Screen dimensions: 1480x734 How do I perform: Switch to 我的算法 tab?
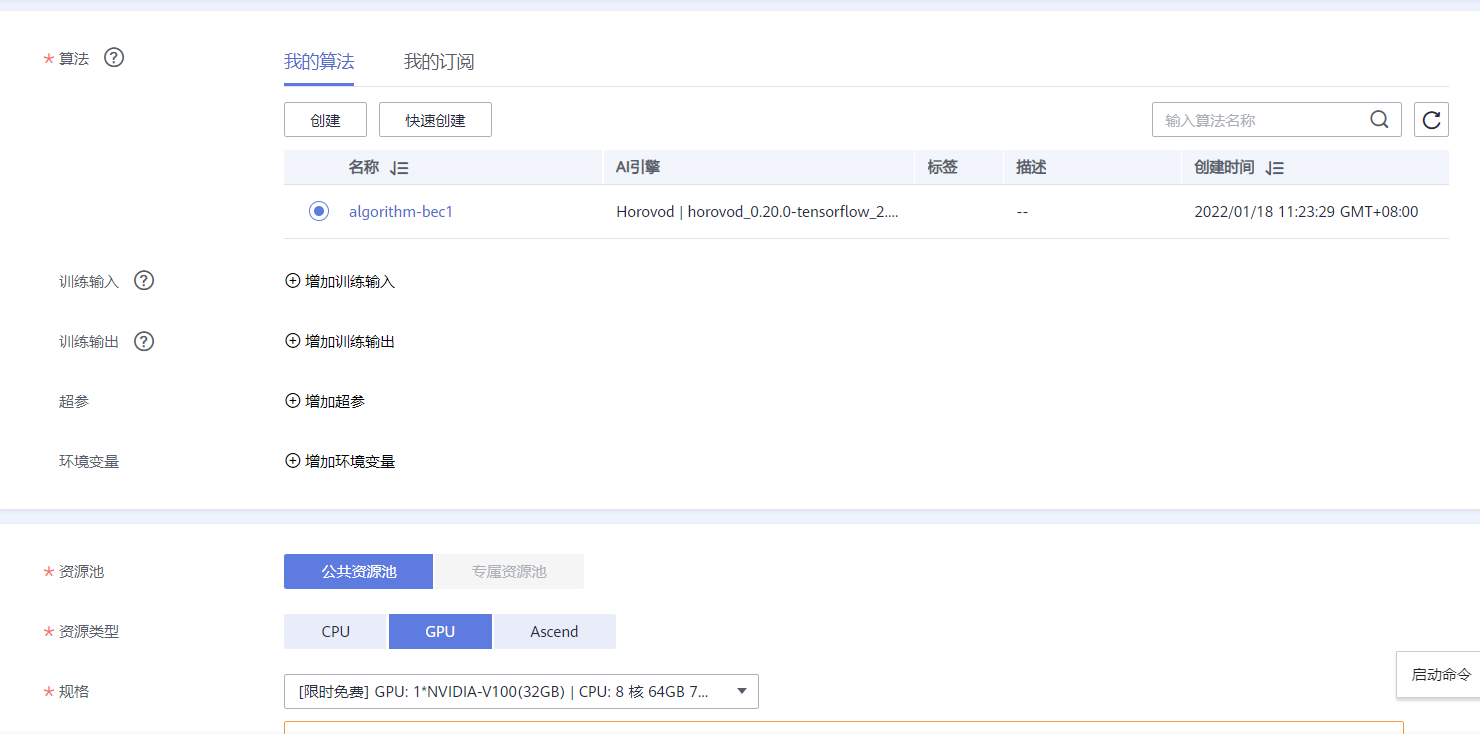pyautogui.click(x=319, y=62)
